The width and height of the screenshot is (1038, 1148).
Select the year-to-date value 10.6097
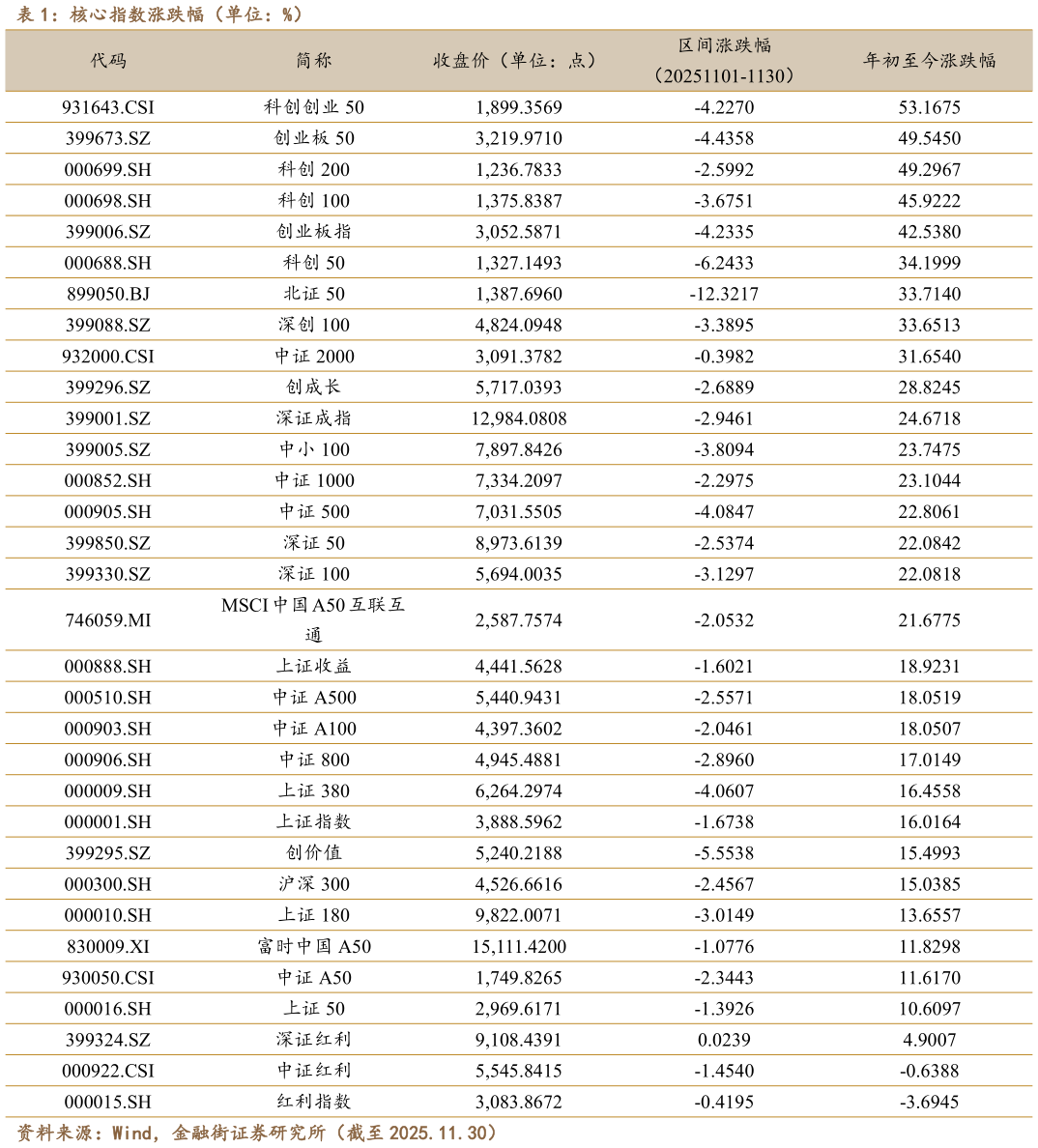point(930,1009)
